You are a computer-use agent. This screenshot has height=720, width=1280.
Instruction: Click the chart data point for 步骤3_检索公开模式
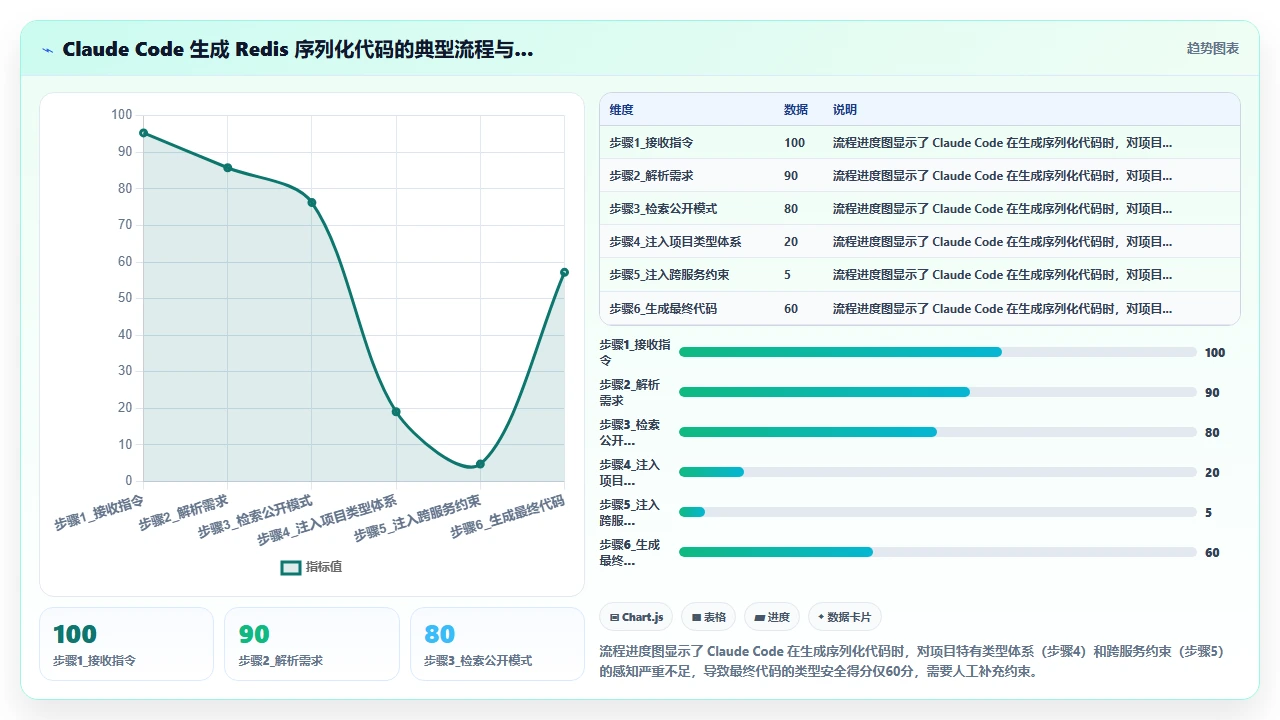(312, 202)
